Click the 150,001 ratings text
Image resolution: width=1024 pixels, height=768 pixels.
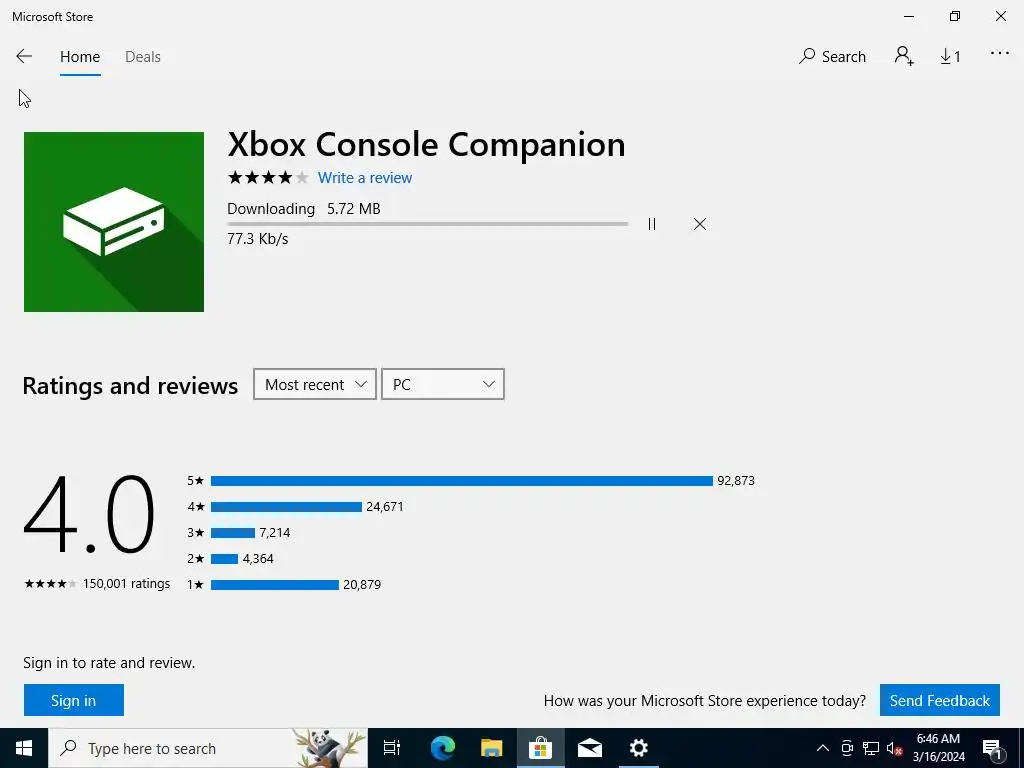pos(126,584)
